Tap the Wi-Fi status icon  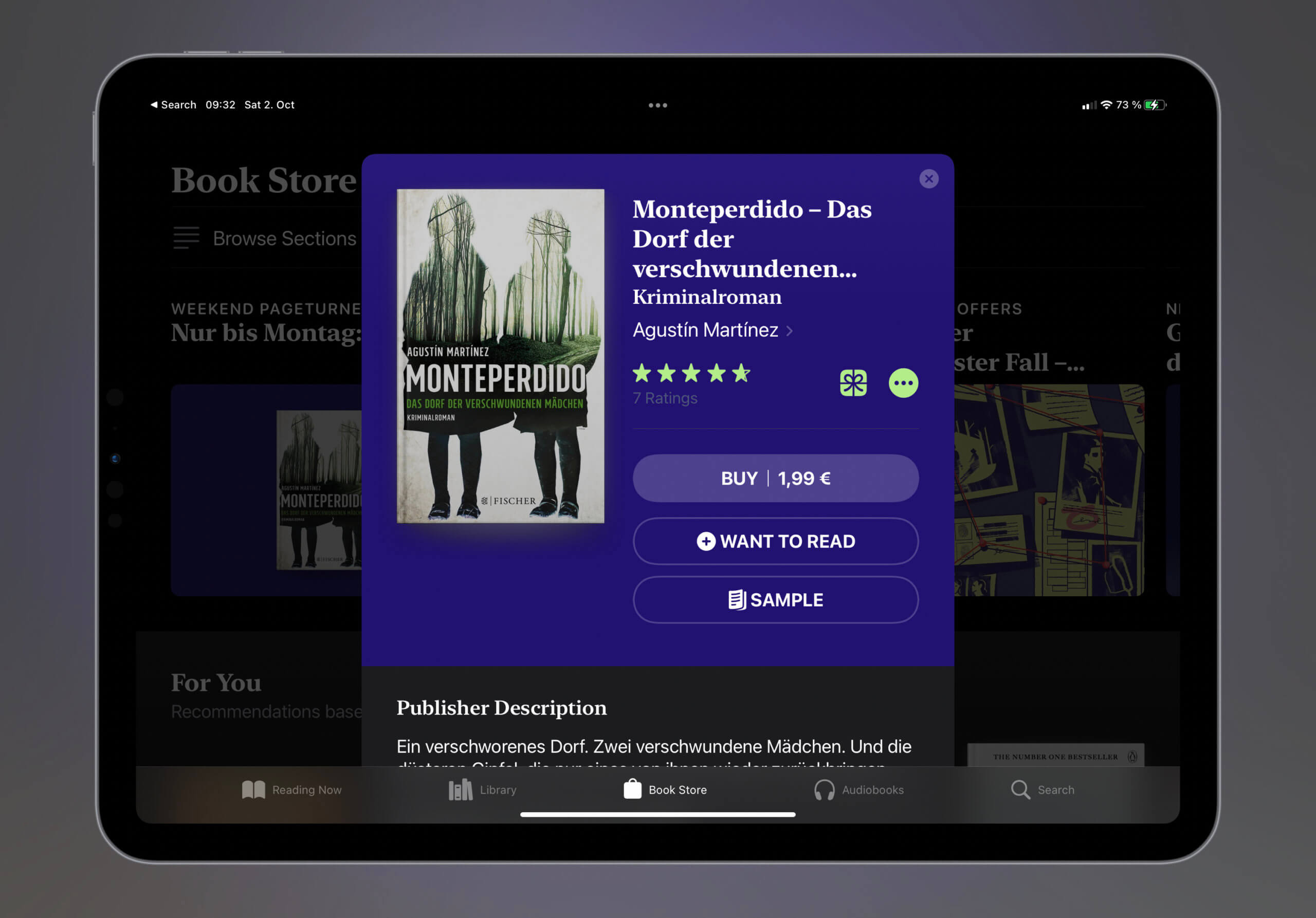click(1106, 105)
